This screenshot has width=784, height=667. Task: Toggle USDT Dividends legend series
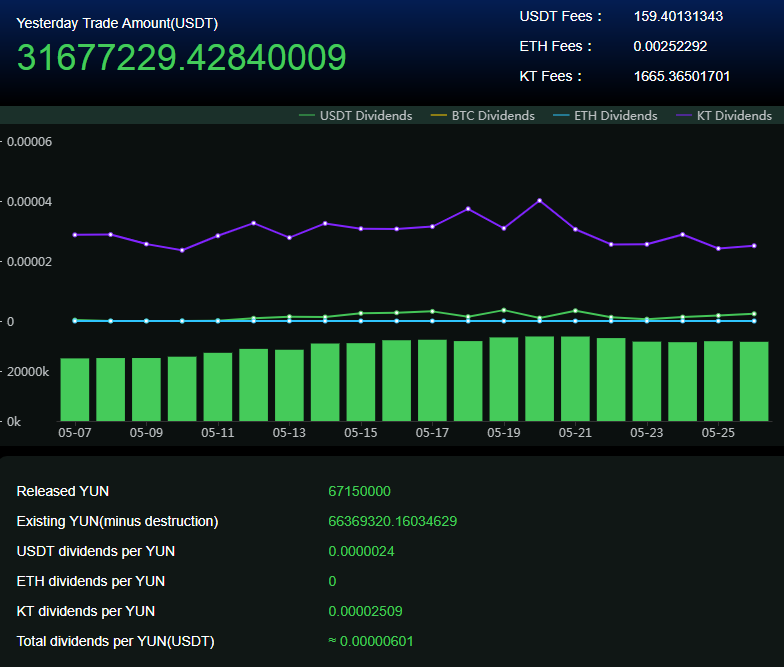(356, 116)
